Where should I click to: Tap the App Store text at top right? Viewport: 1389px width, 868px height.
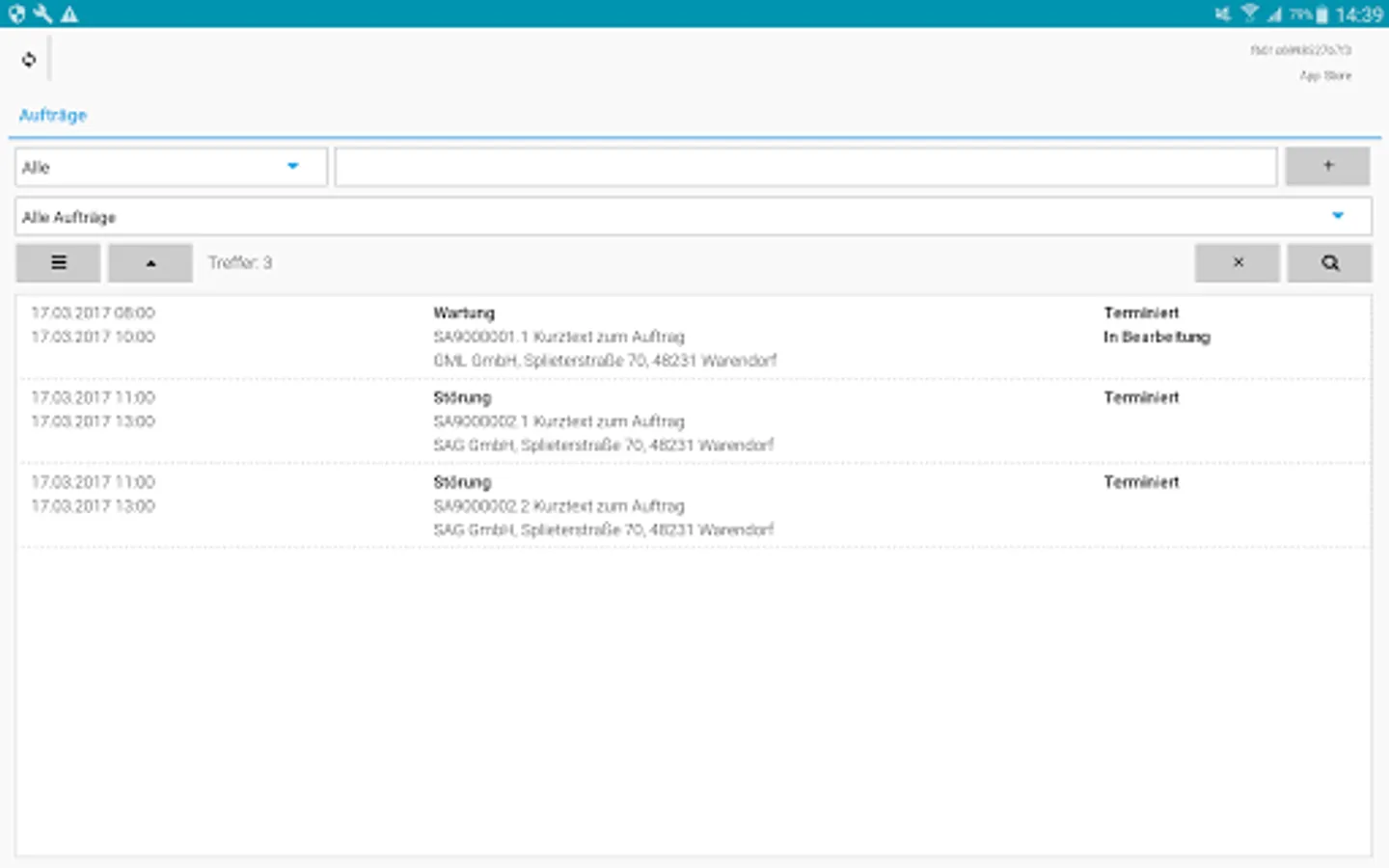1325,75
